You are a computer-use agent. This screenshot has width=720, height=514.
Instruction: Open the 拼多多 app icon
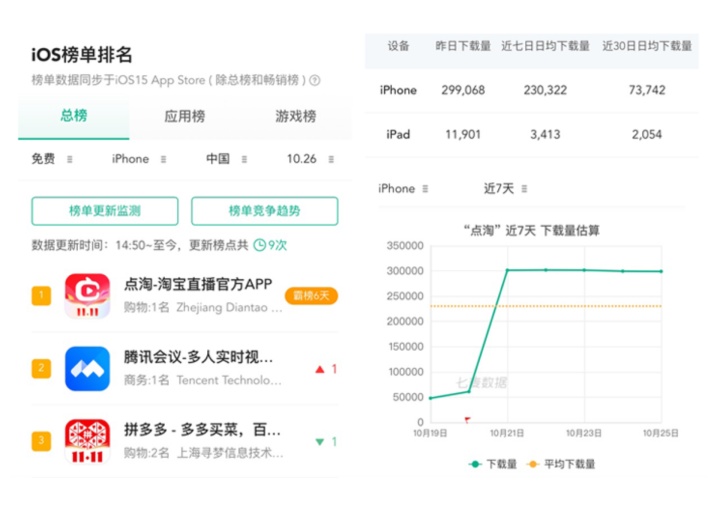click(x=87, y=441)
